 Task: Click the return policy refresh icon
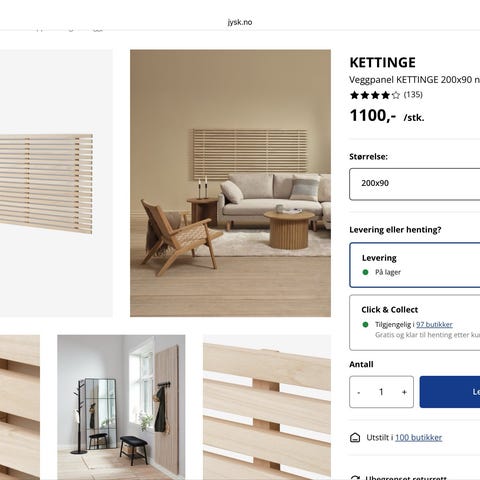coord(355,477)
